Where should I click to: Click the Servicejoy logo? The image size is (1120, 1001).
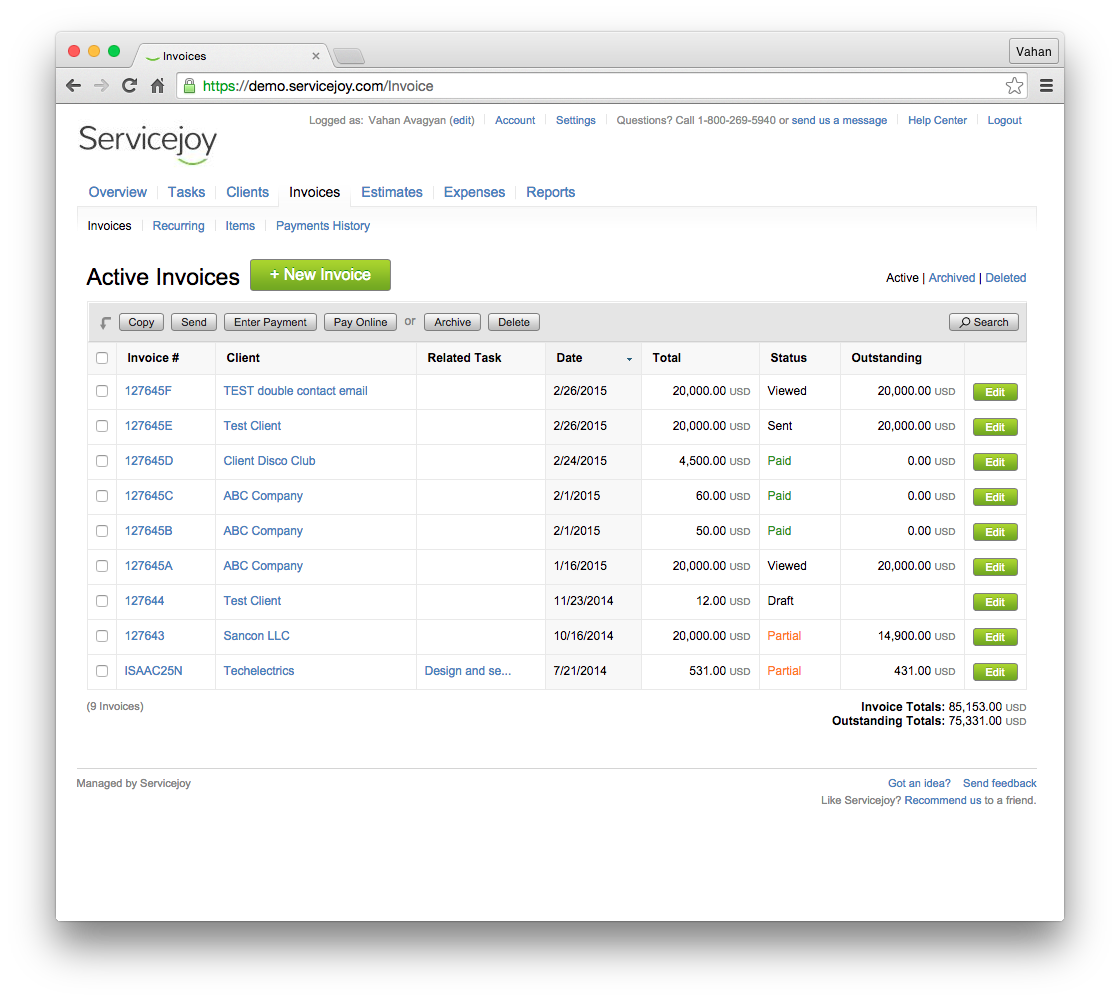point(148,143)
